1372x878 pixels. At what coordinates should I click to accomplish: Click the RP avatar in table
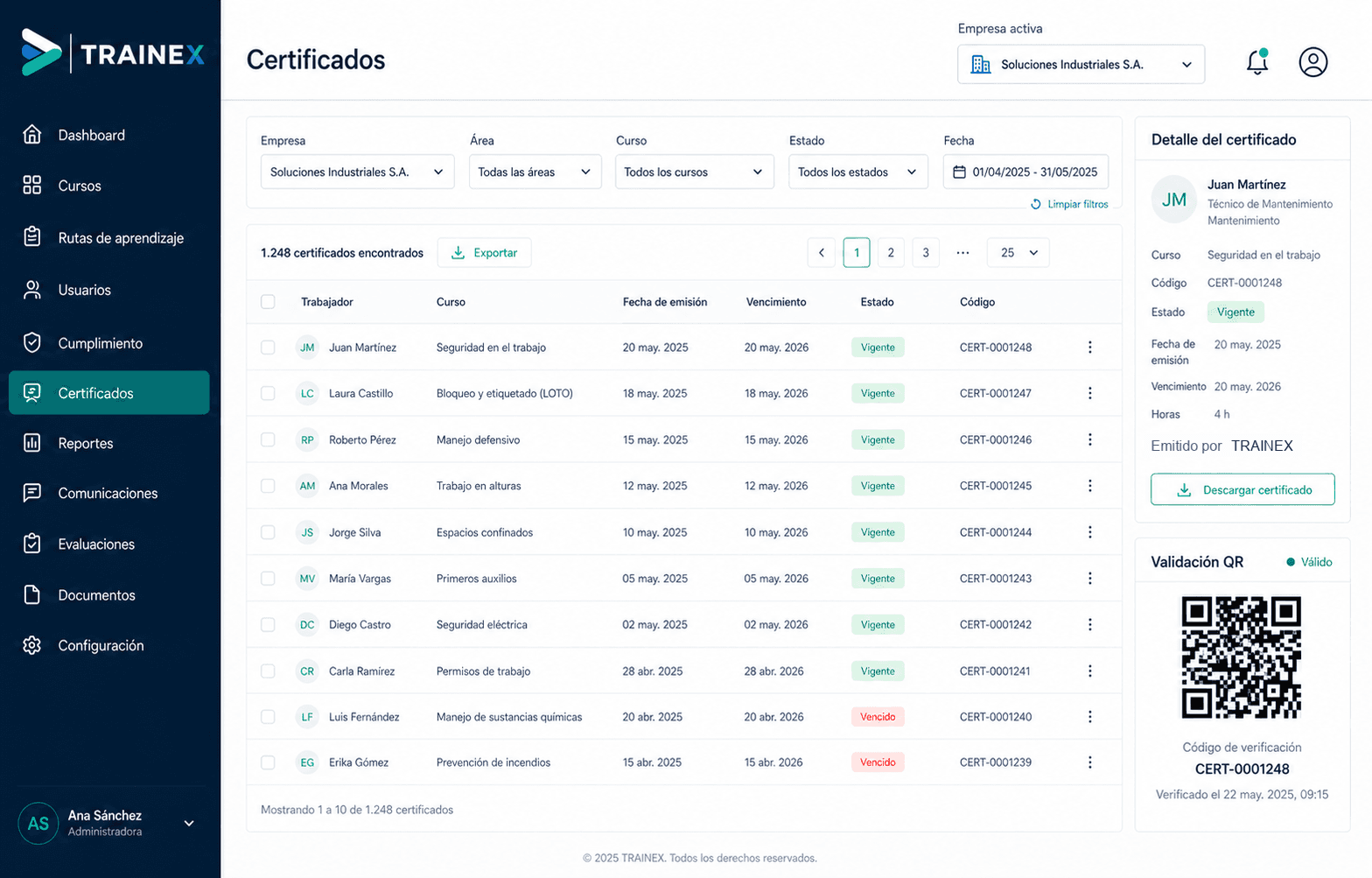click(307, 439)
